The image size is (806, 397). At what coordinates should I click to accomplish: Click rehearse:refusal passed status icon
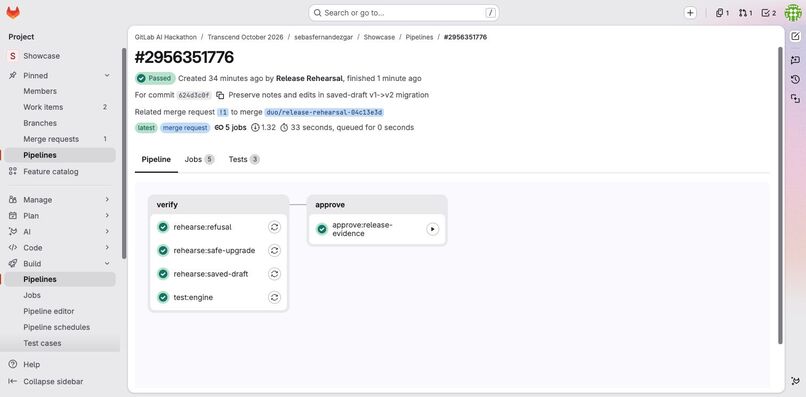(x=163, y=227)
